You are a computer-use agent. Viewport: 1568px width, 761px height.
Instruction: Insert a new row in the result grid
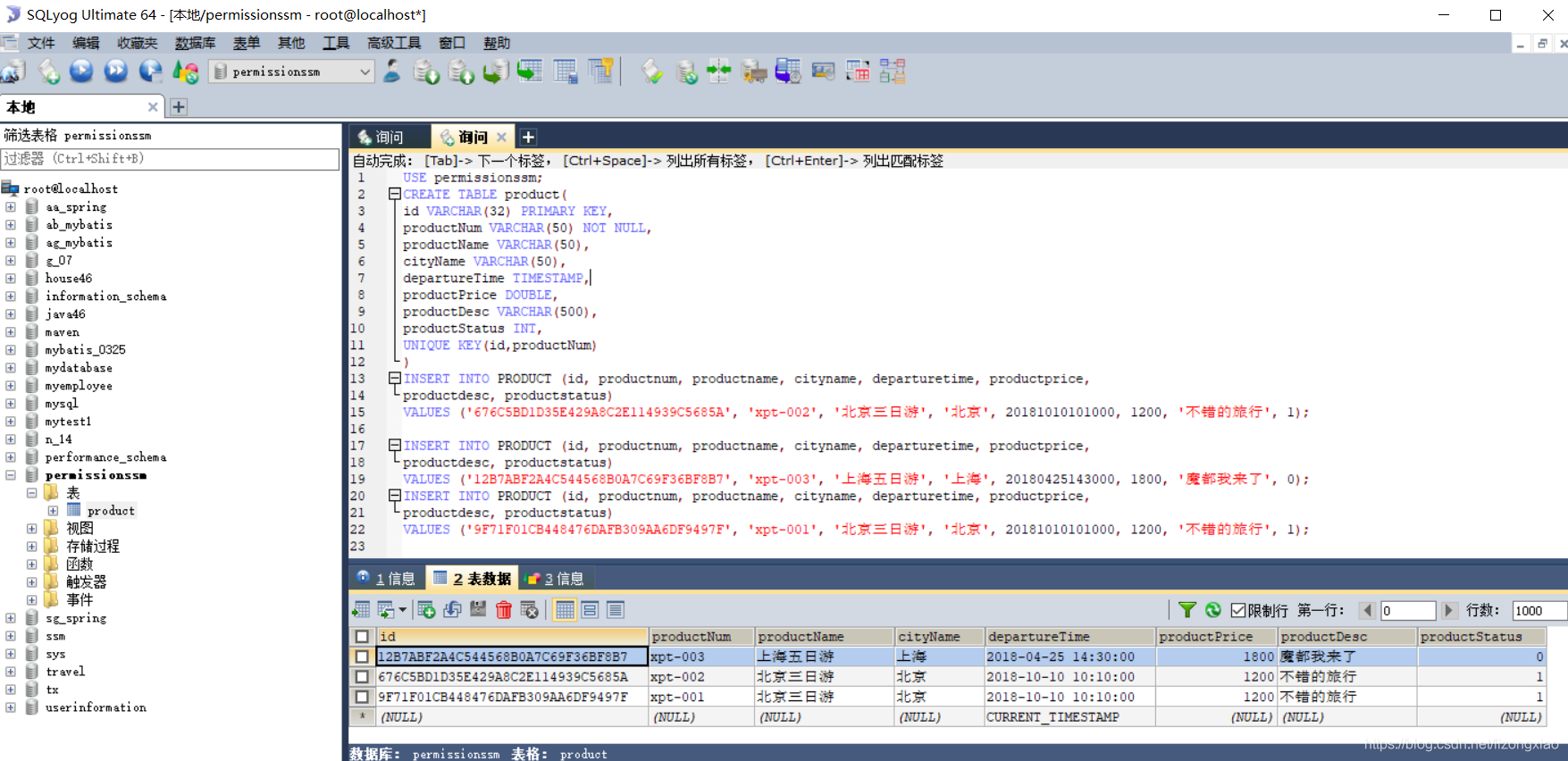tap(426, 610)
